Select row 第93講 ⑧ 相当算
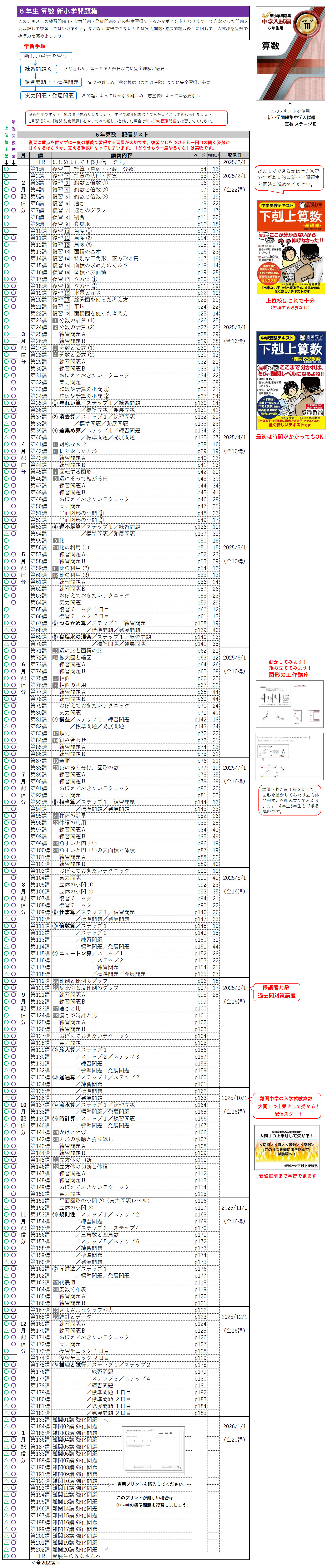Viewport: 327px width, 1568px height. 125,802
